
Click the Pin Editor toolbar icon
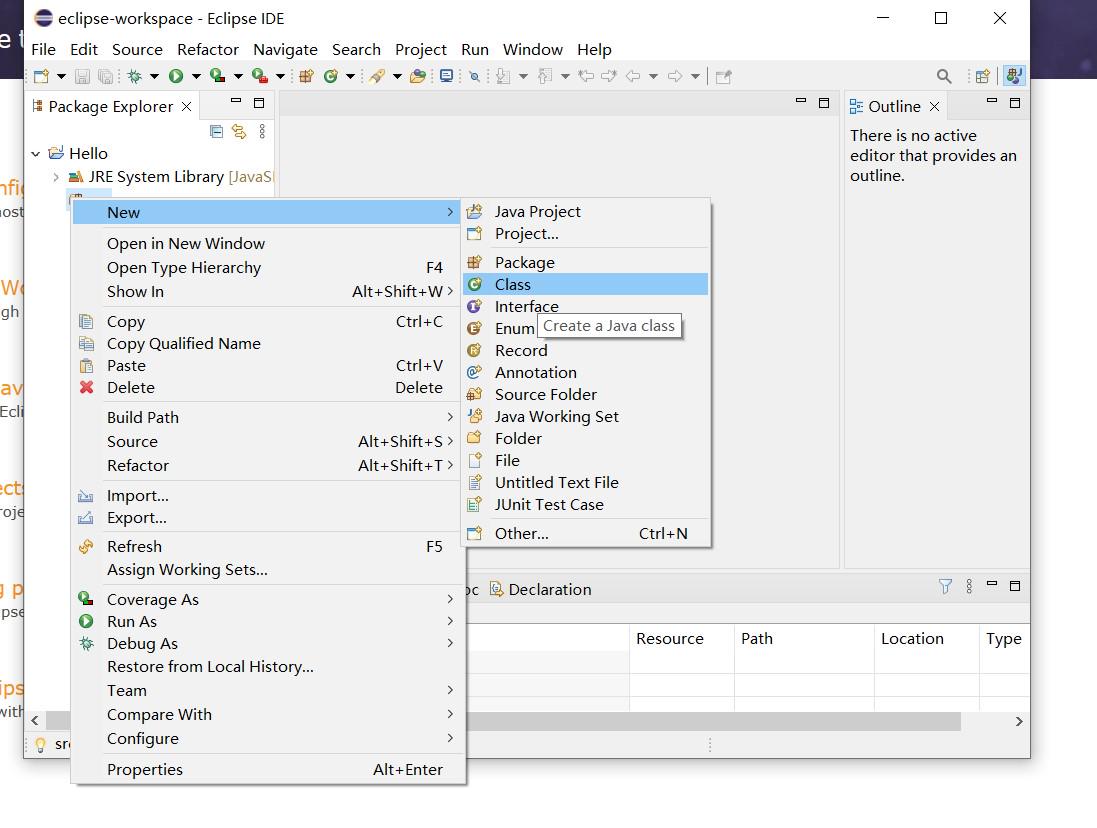pyautogui.click(x=723, y=76)
